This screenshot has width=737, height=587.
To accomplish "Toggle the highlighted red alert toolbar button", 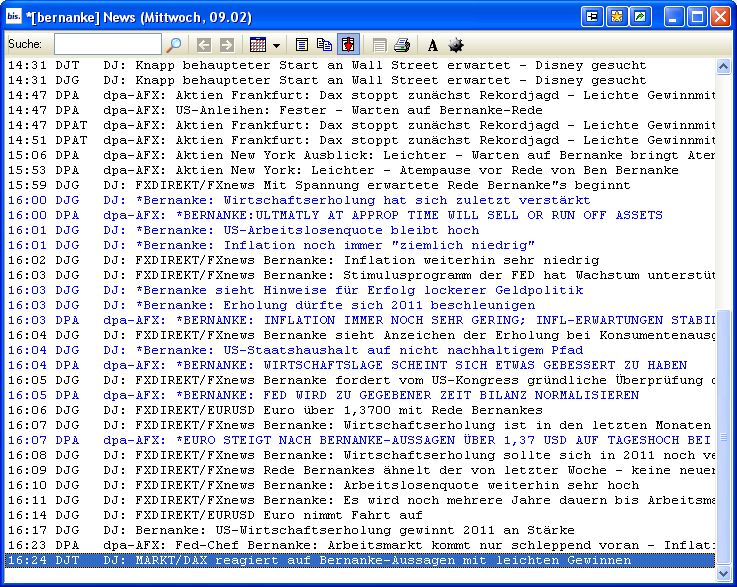I will [x=348, y=45].
